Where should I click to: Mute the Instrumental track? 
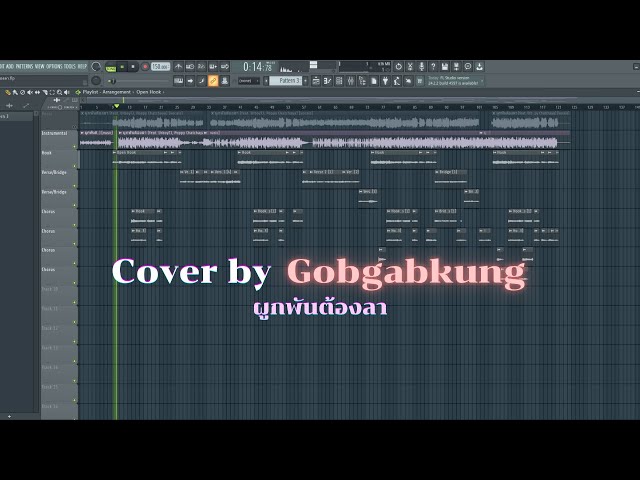[x=75, y=146]
